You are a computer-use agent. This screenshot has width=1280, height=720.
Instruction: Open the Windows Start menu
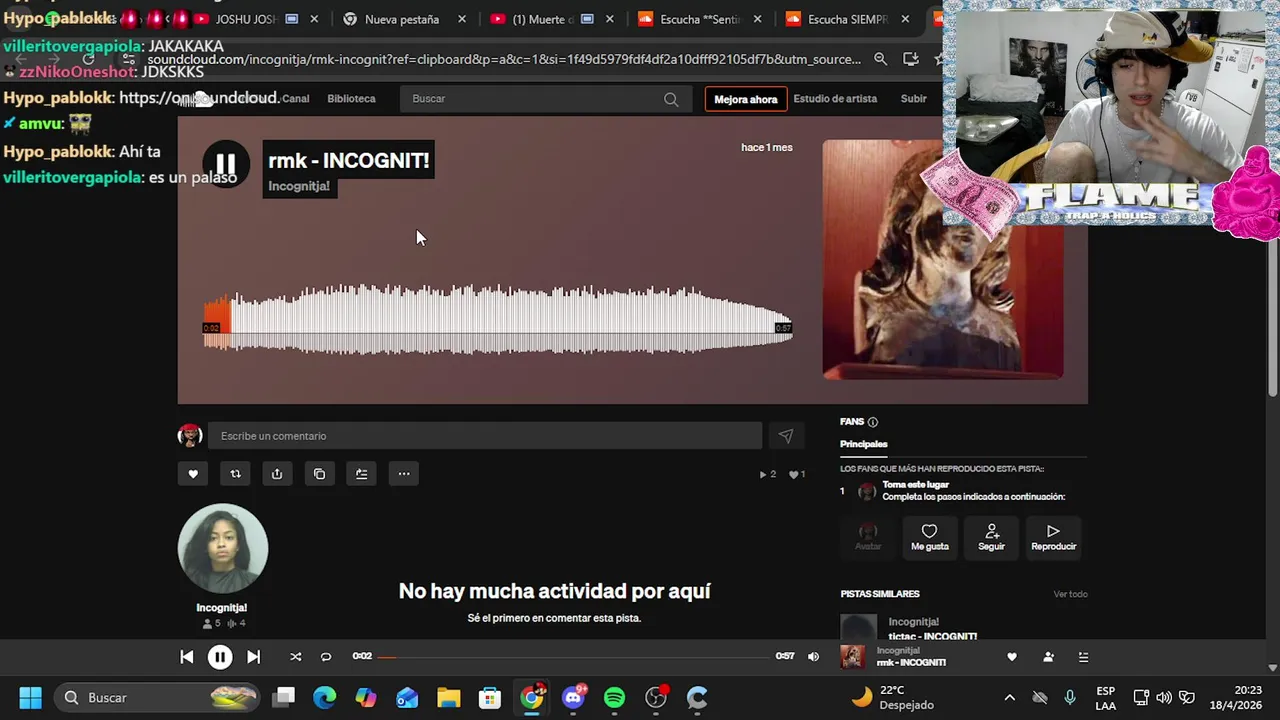pyautogui.click(x=30, y=697)
